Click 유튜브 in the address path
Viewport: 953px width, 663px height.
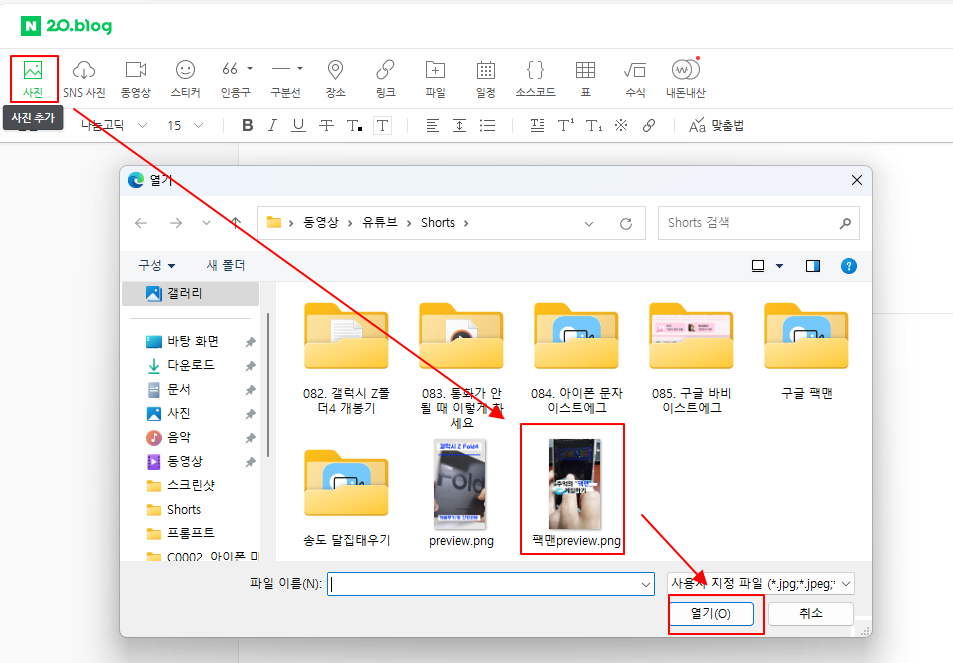pos(379,222)
